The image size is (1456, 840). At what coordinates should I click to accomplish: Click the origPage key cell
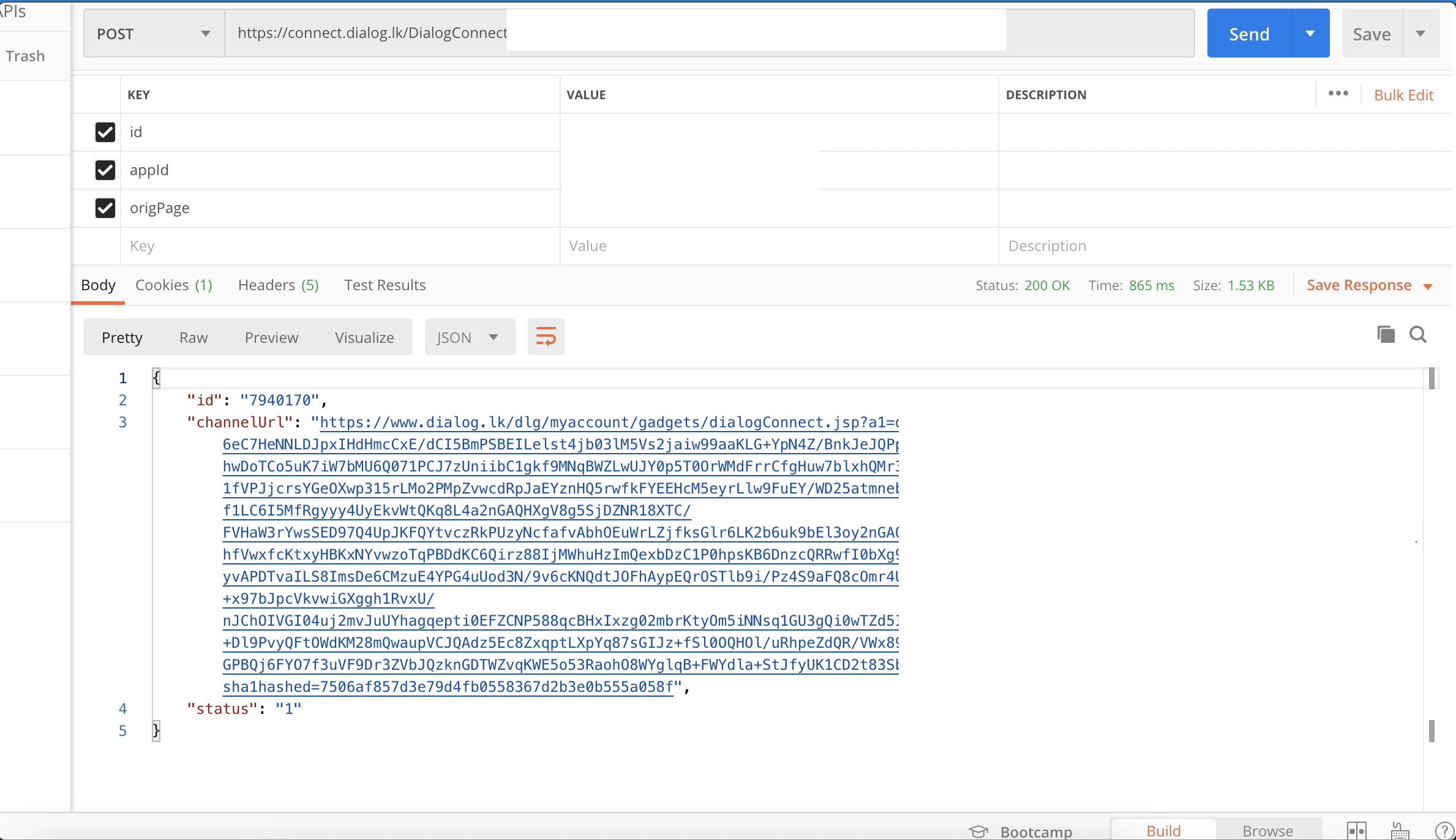click(340, 208)
